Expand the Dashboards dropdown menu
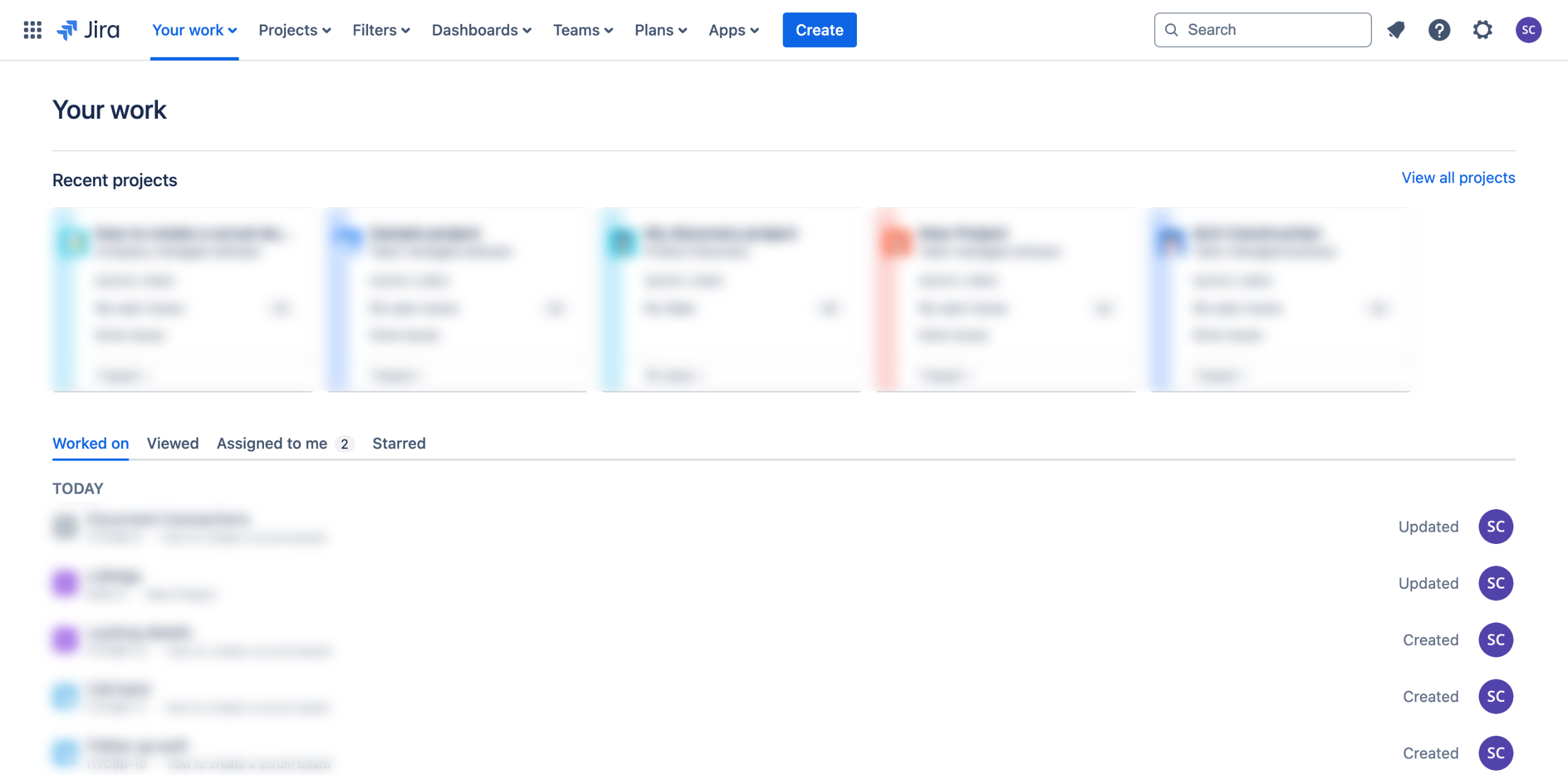The width and height of the screenshot is (1568, 775). [x=481, y=30]
